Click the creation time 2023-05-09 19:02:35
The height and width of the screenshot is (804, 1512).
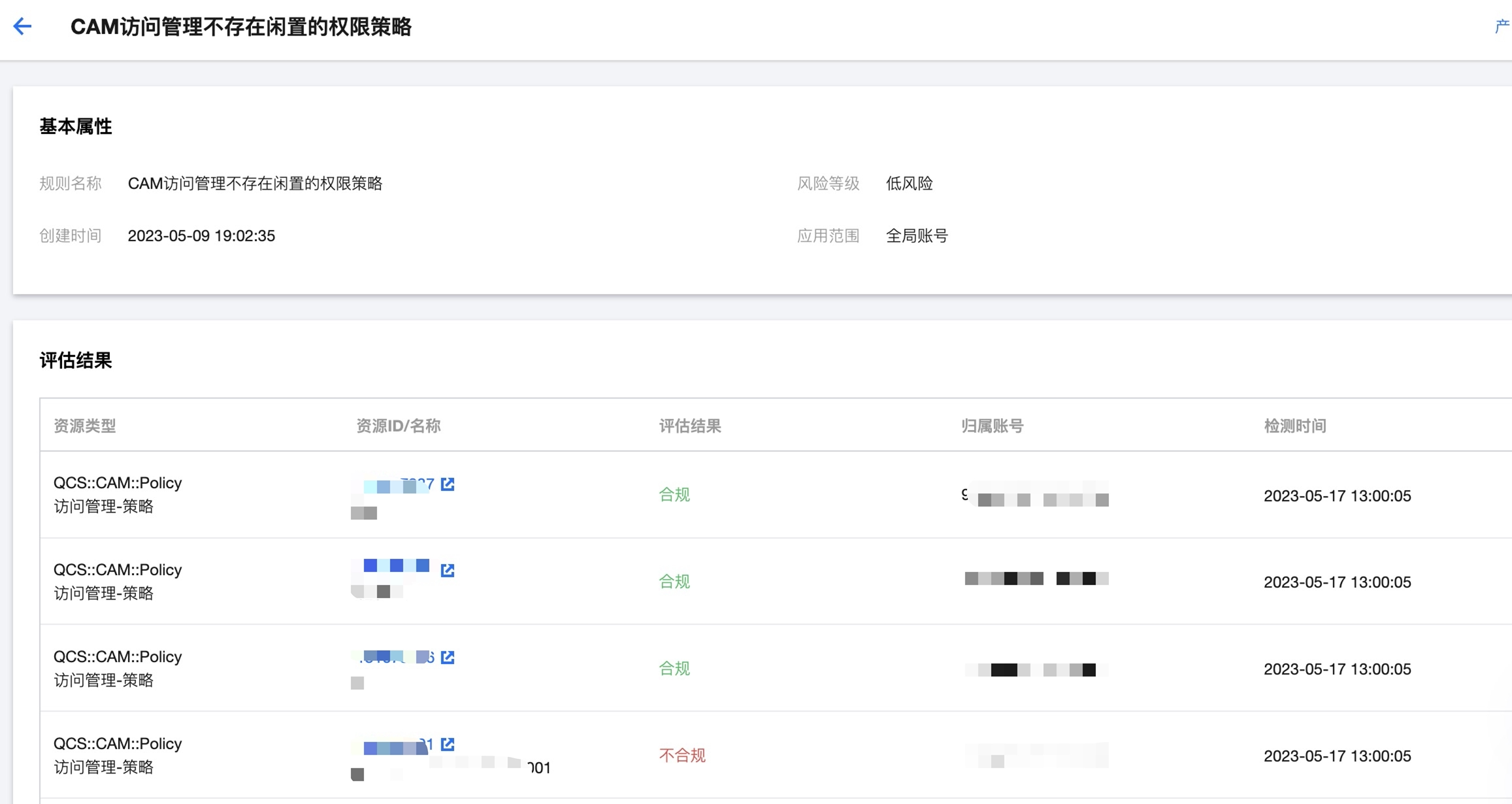point(201,236)
